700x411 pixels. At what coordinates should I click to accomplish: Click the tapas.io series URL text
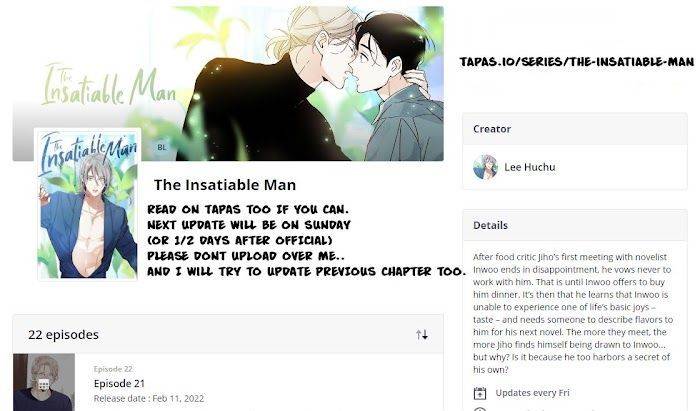pos(577,62)
